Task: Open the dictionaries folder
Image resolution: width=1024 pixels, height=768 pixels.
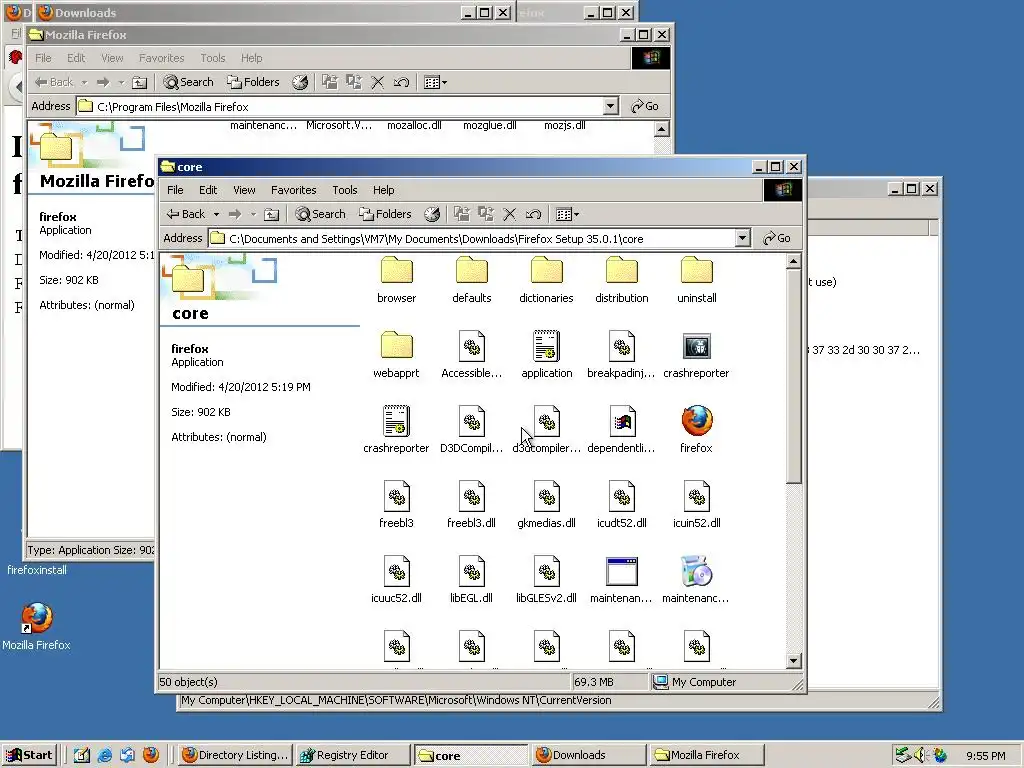Action: click(x=547, y=280)
